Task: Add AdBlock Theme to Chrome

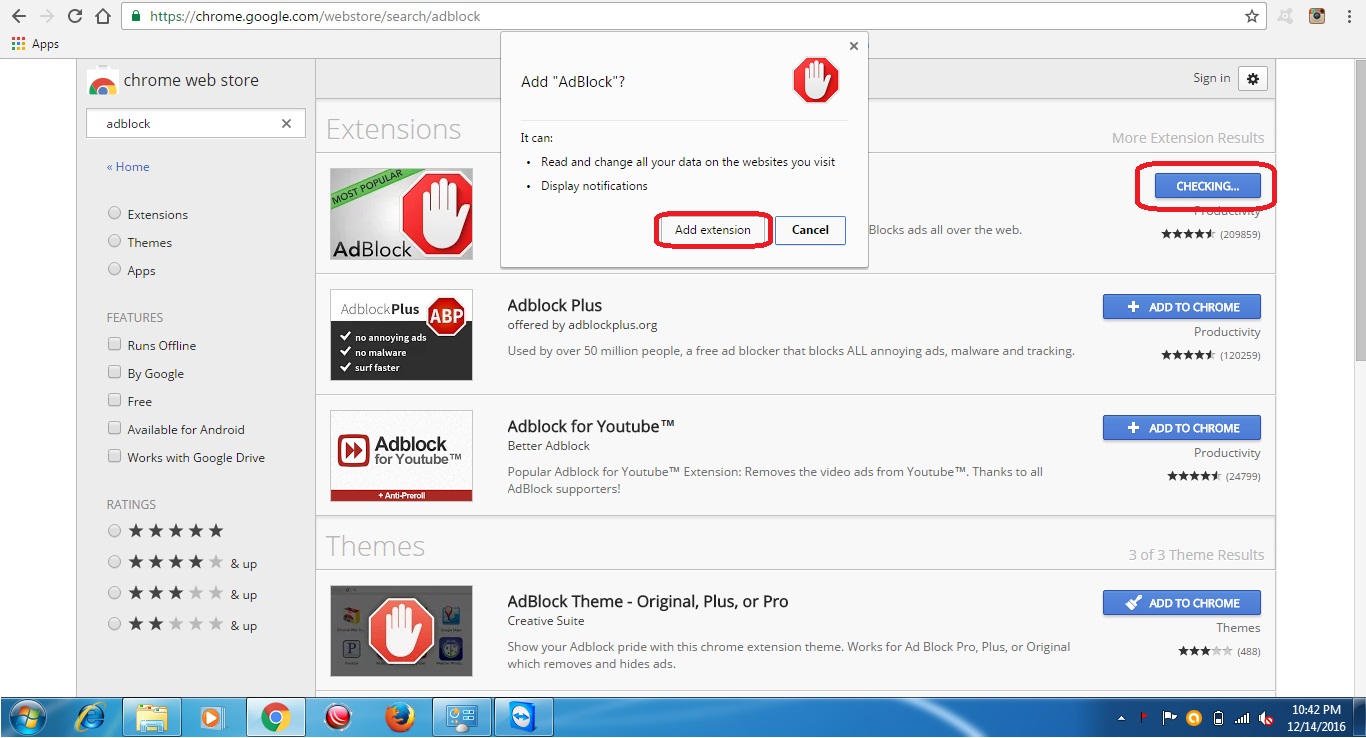Action: pyautogui.click(x=1181, y=603)
